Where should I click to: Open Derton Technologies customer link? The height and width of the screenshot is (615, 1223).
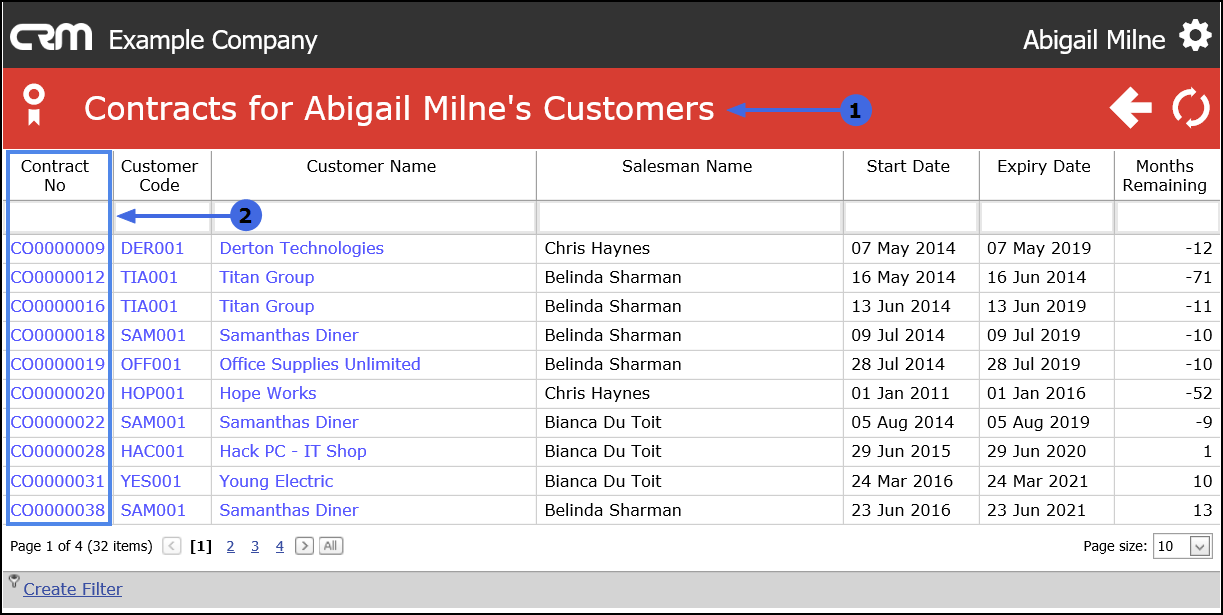tap(301, 248)
